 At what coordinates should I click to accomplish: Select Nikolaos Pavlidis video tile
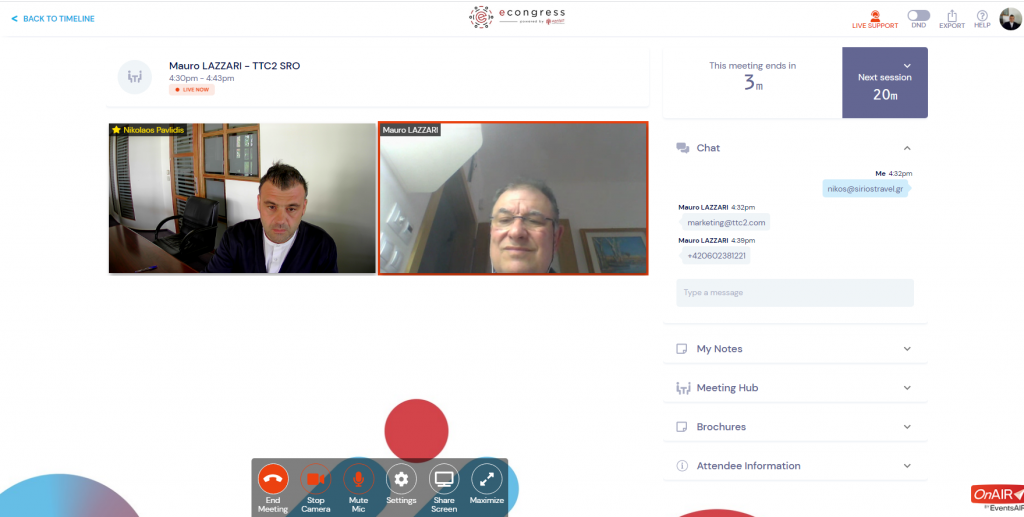(242, 198)
